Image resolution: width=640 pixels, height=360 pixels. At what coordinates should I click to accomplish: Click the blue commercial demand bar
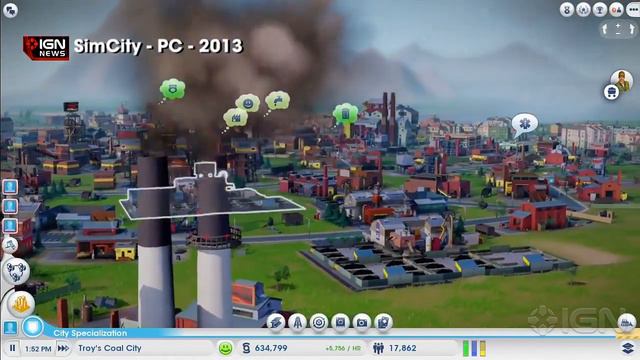[474, 349]
